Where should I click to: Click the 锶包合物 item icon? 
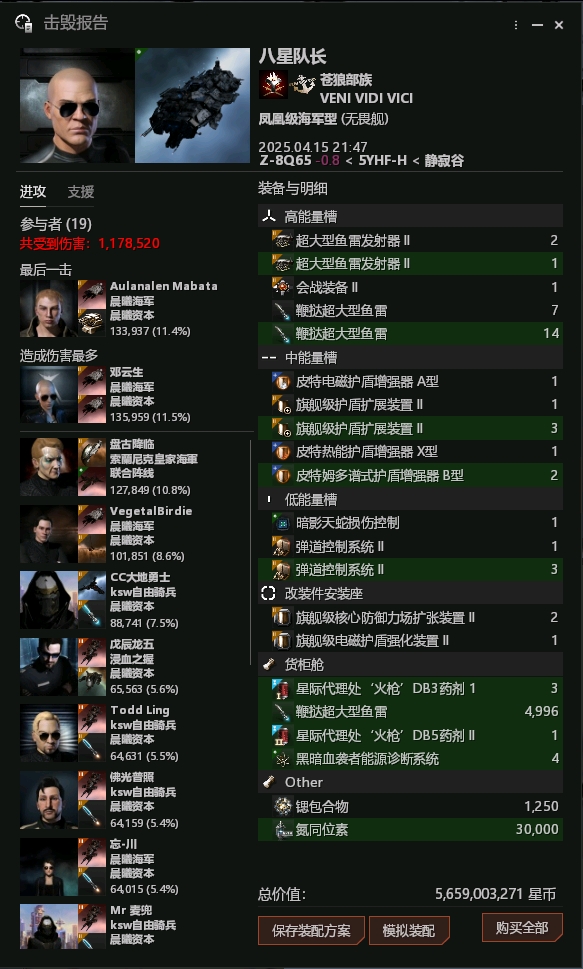(x=283, y=806)
